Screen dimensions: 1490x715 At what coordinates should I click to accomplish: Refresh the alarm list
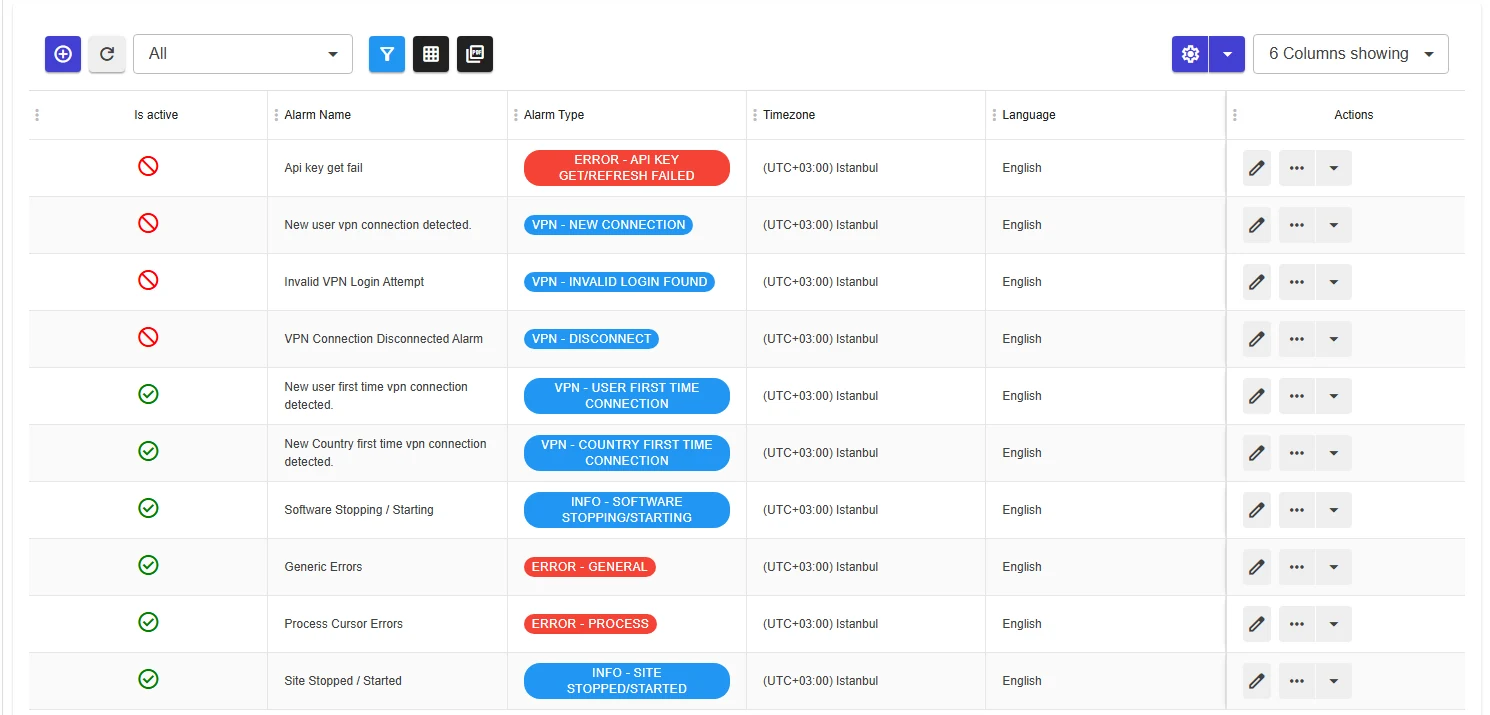point(107,54)
